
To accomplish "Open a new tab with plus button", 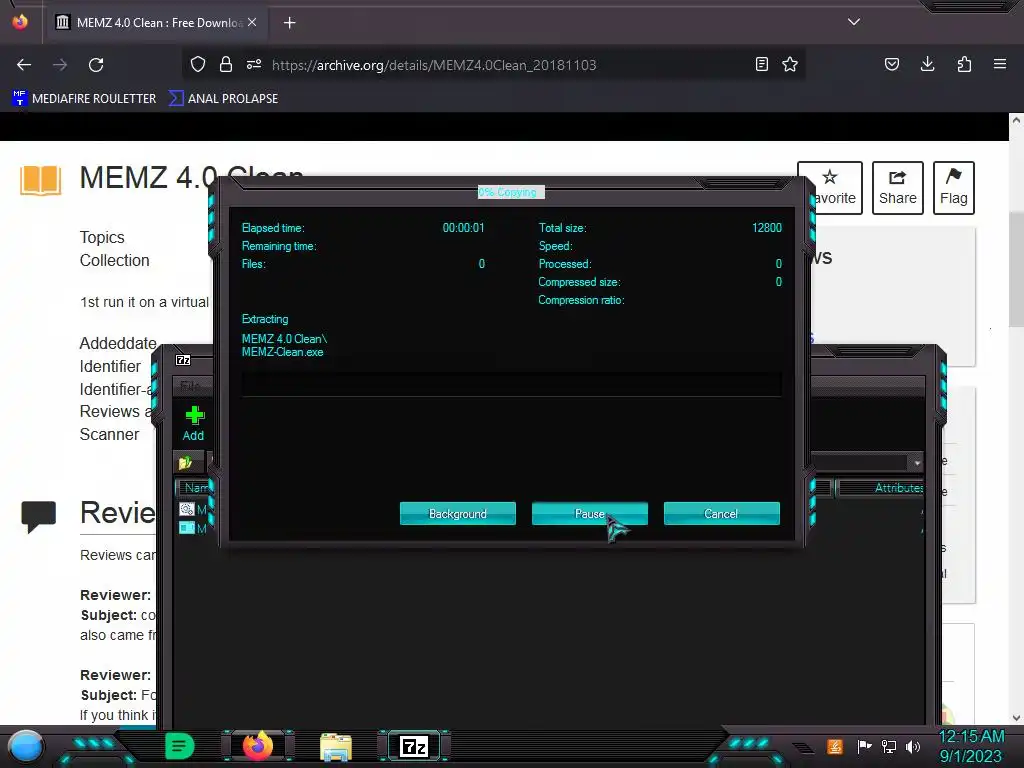I will coord(289,23).
